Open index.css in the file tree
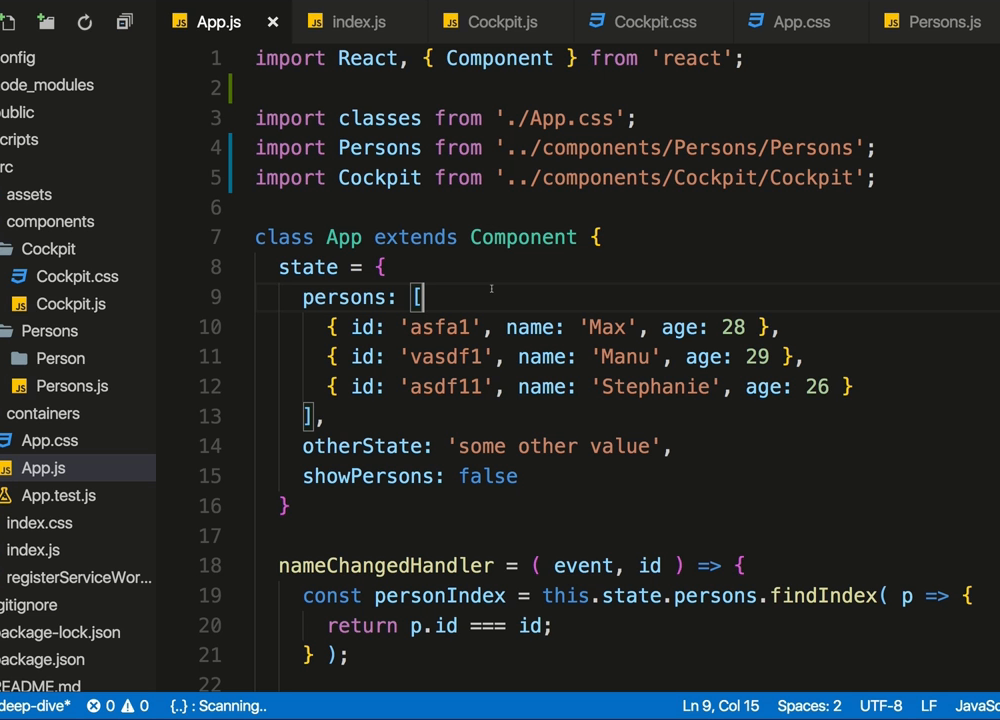The width and height of the screenshot is (1000, 720). 40,523
